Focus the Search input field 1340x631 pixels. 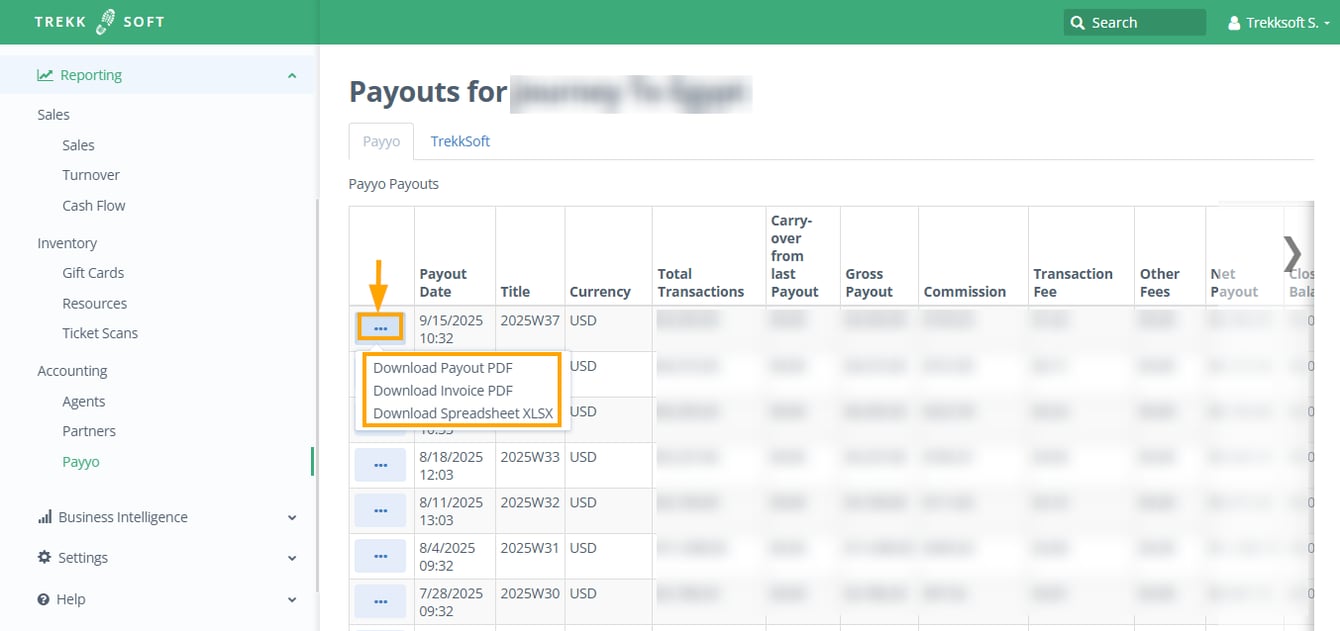[x=1135, y=22]
